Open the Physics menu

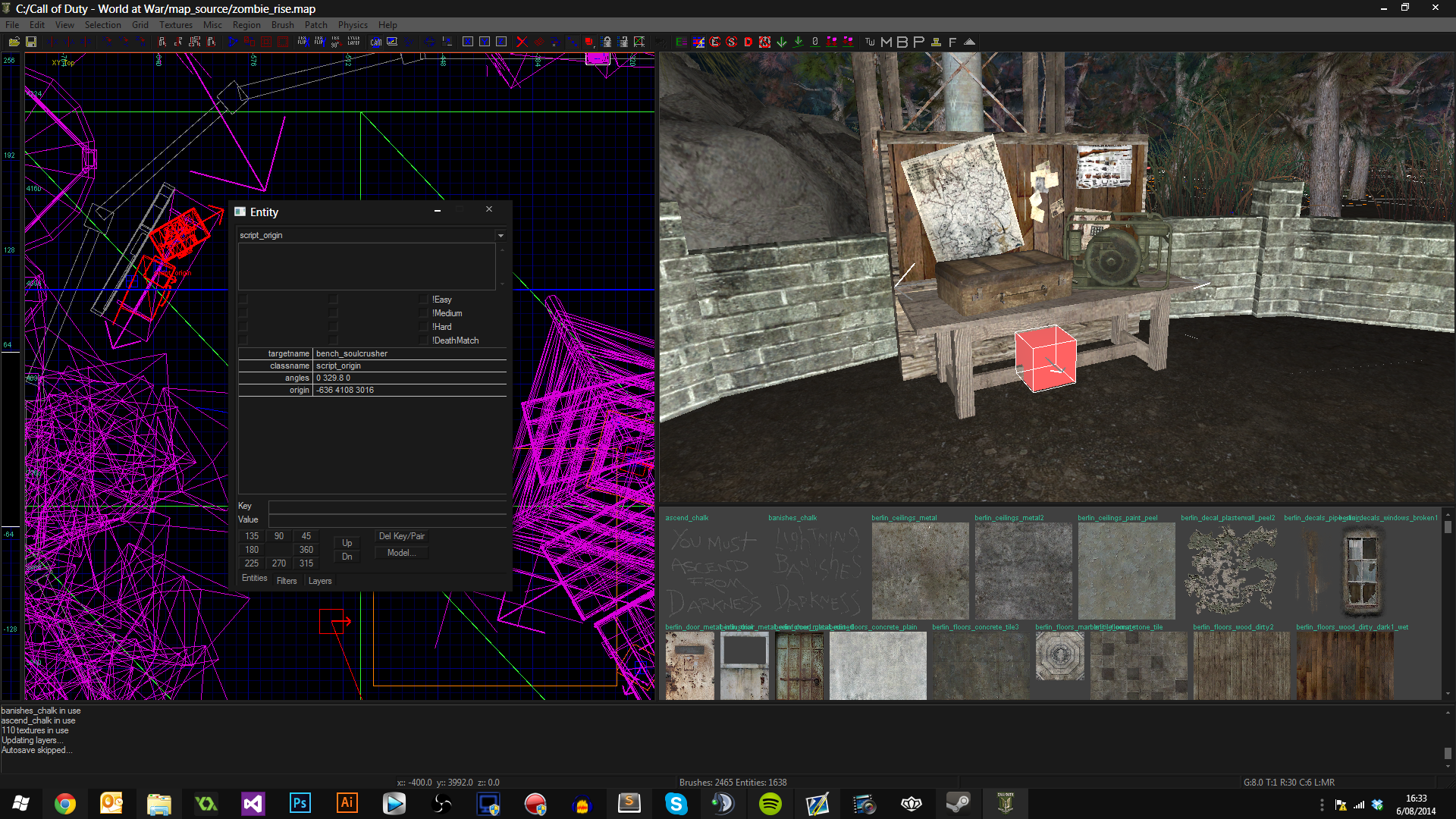(x=353, y=25)
